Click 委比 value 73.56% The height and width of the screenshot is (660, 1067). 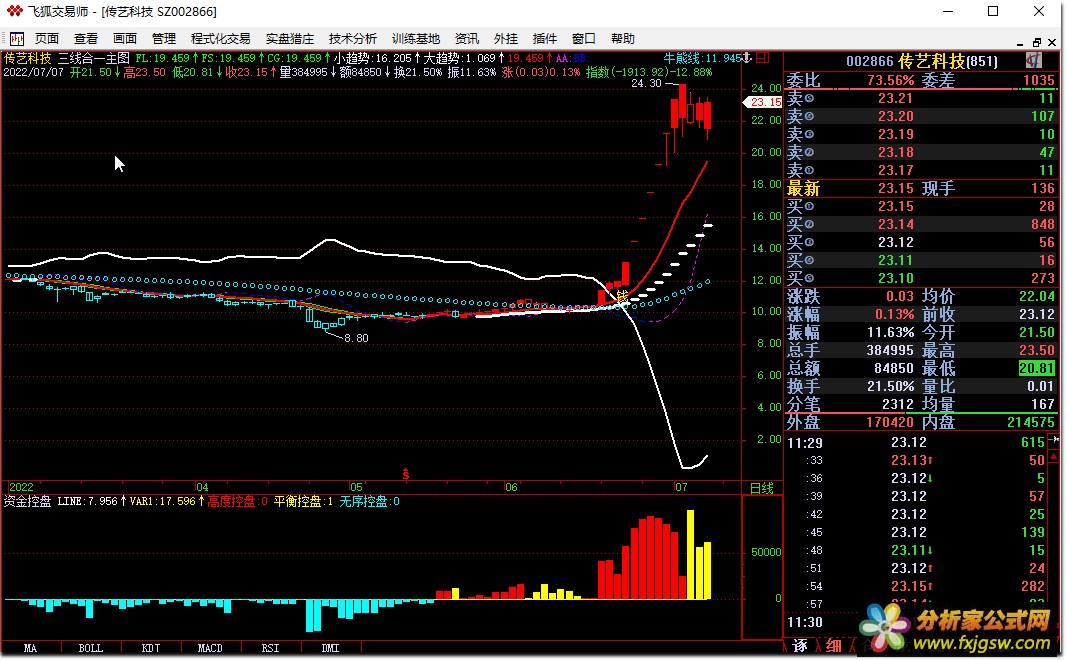(x=891, y=80)
